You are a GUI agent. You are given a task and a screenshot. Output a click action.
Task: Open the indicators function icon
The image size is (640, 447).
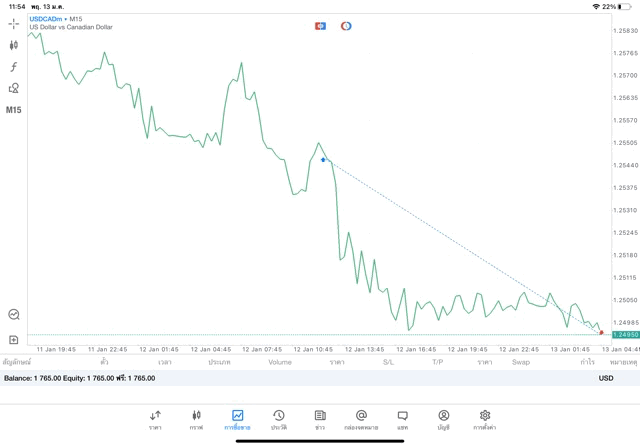tap(14, 67)
